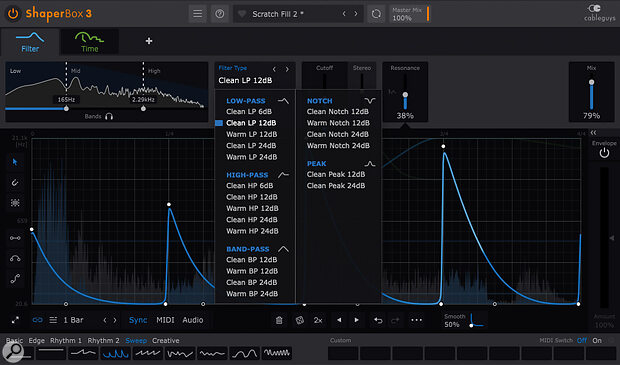Open the 1 Bar length dropdown
This screenshot has width=620, height=365.
[74, 320]
